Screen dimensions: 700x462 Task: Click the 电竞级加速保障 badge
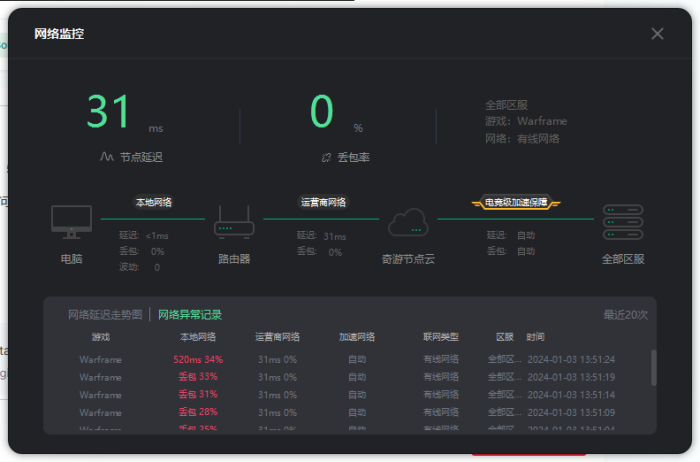(516, 203)
